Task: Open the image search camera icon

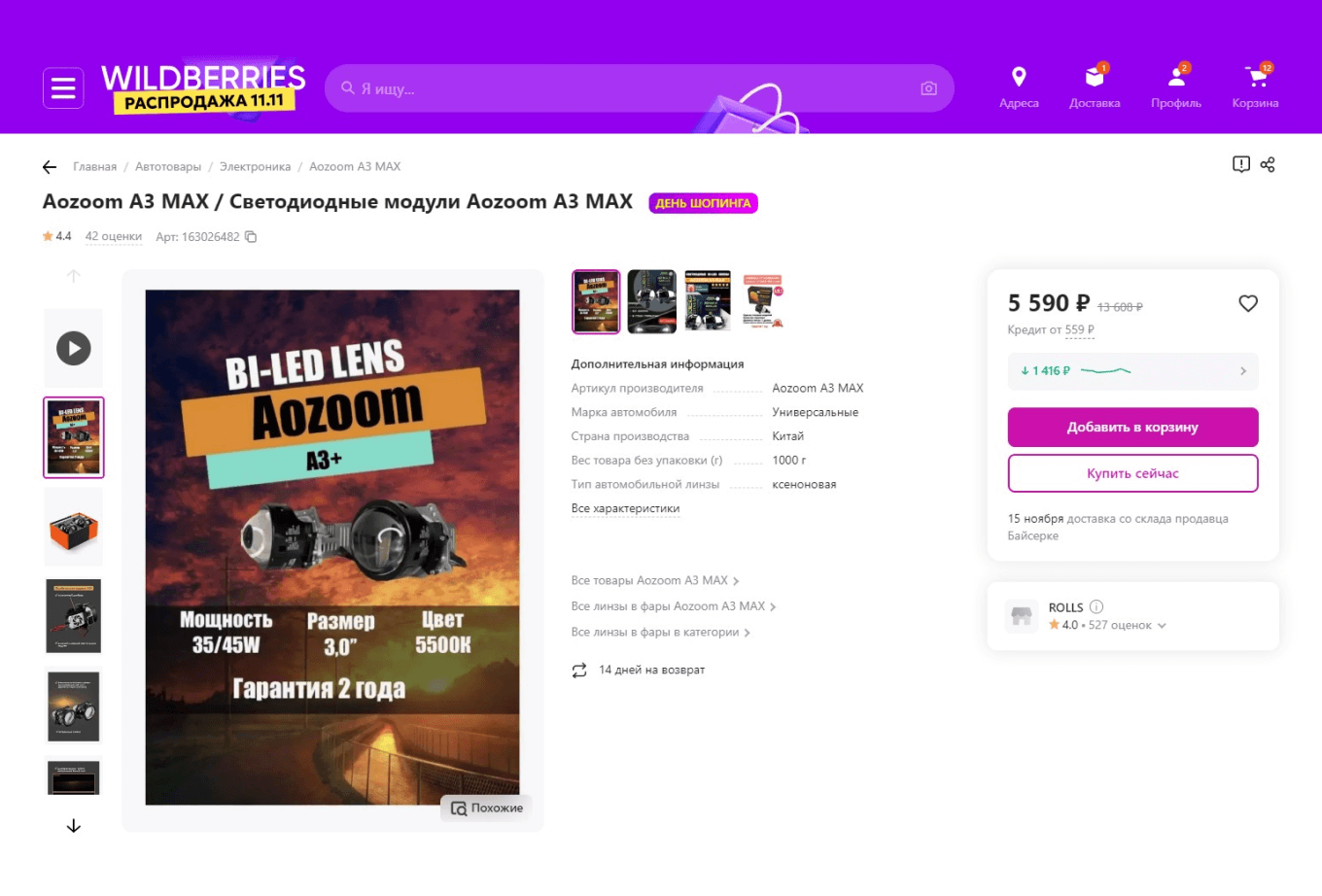Action: click(928, 88)
